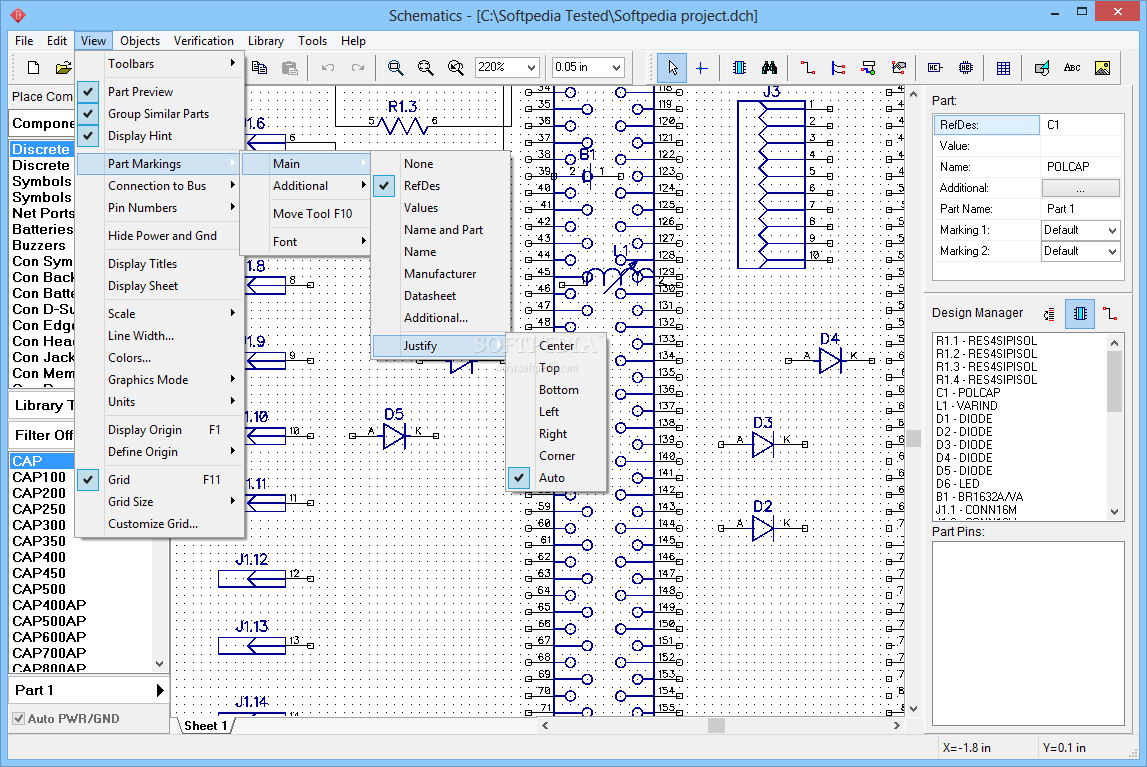Image resolution: width=1147 pixels, height=767 pixels.
Task: Open the 0.05 in grid size dropdown
Action: pyautogui.click(x=615, y=68)
